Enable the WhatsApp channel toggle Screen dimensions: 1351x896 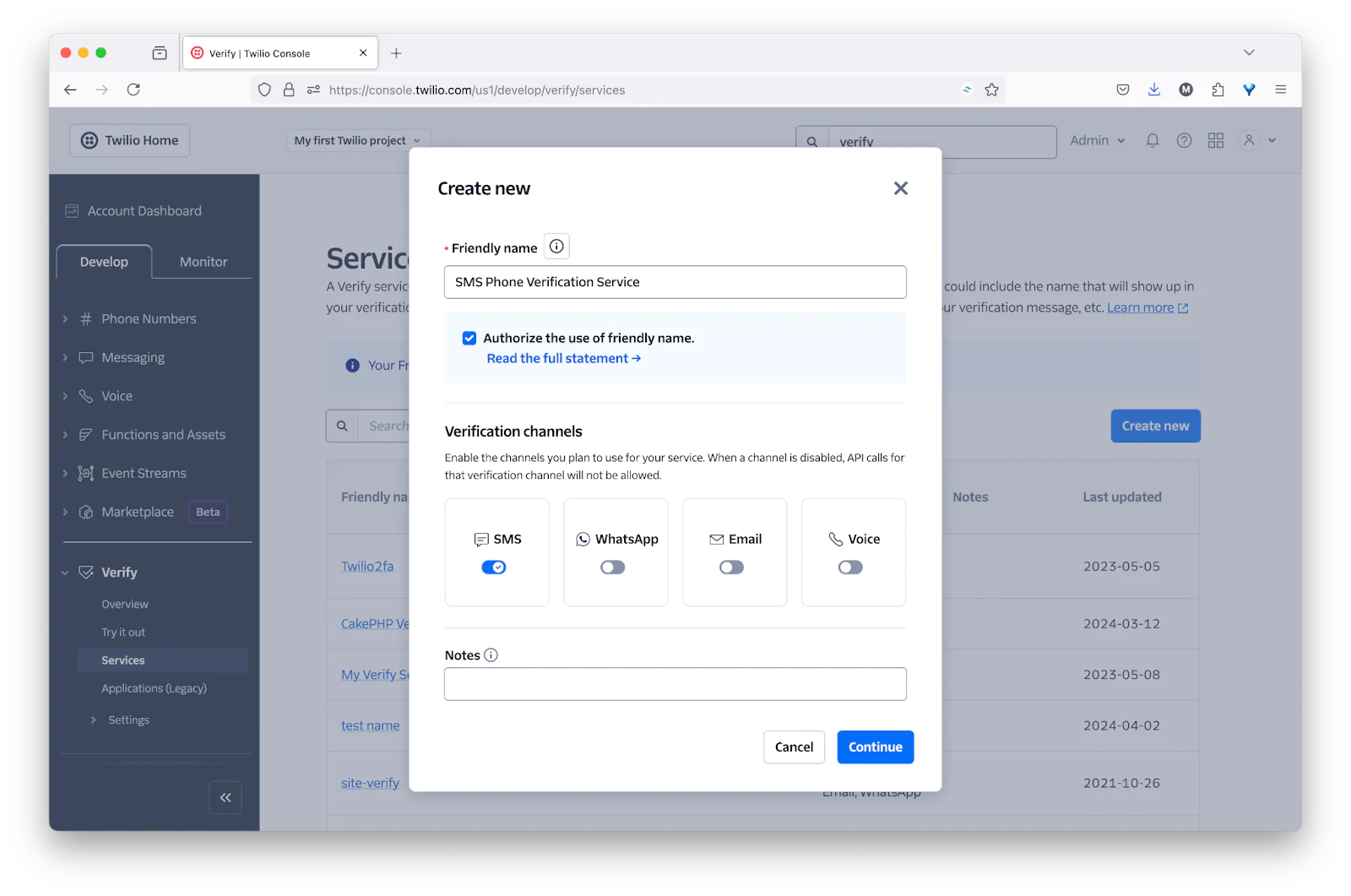click(x=613, y=567)
